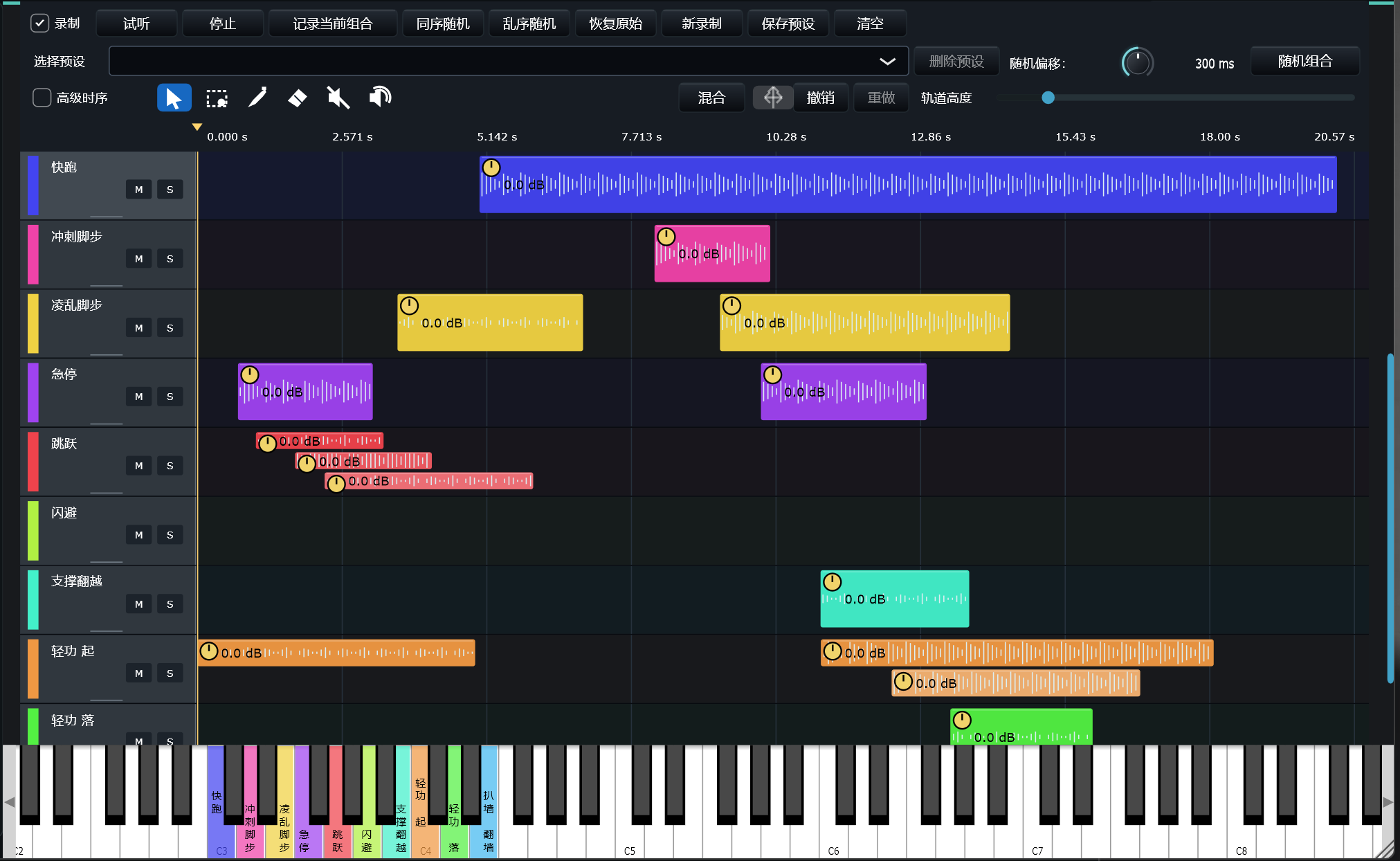This screenshot has height=861, width=1400.
Task: Adjust the 随机偏移 knob
Action: point(1138,63)
